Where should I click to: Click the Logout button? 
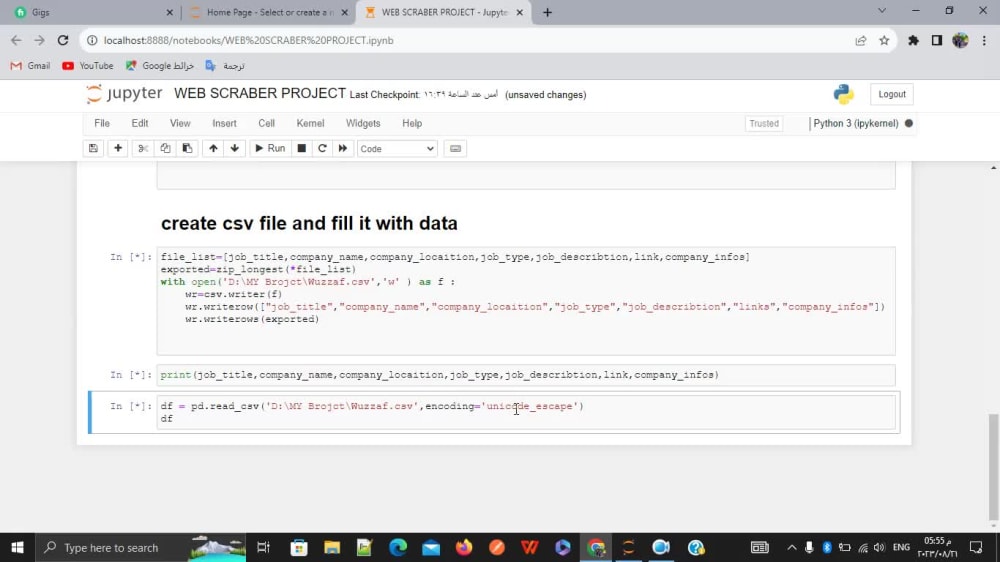click(x=892, y=94)
